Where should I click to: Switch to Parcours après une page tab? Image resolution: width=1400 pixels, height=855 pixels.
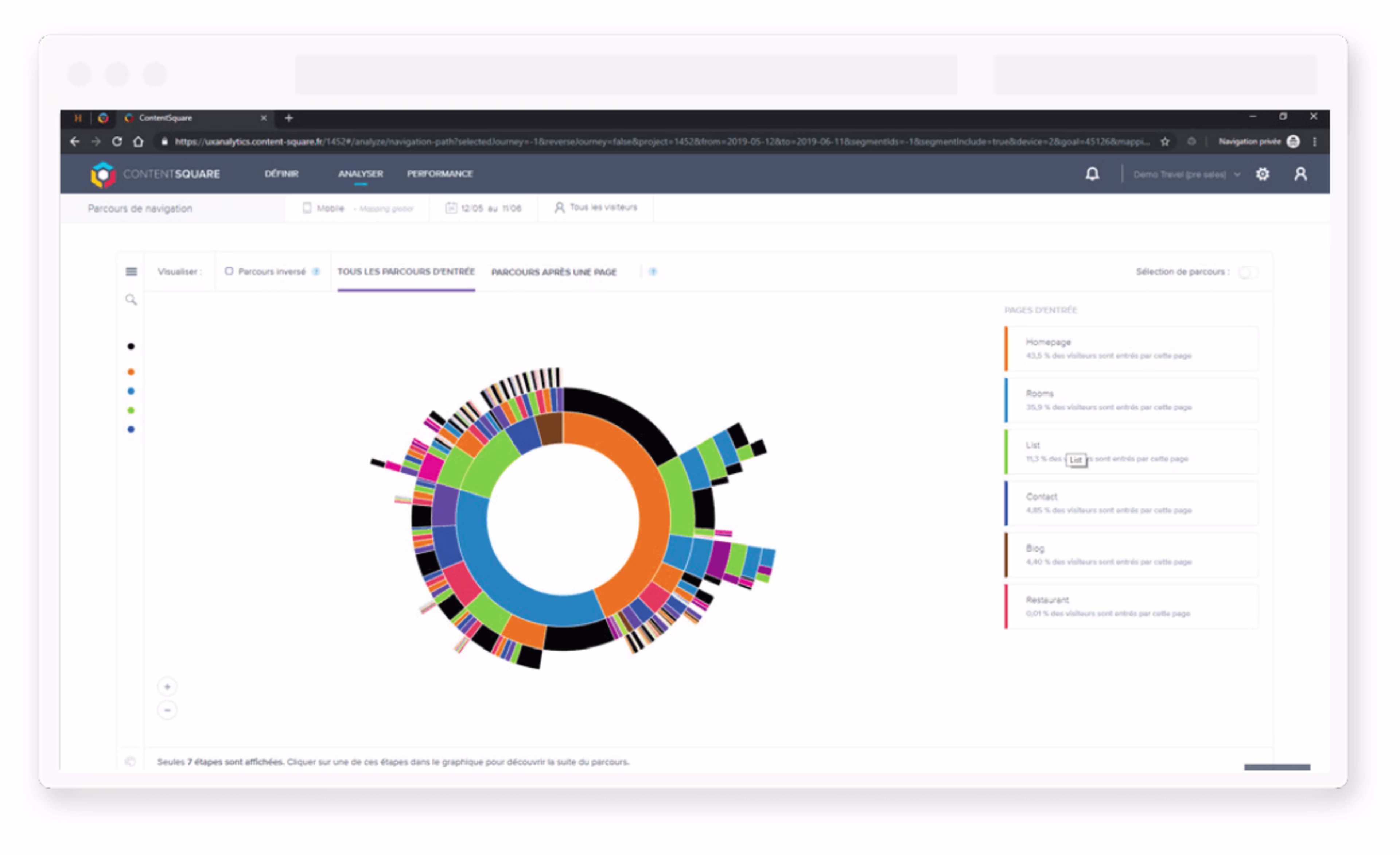pos(553,272)
